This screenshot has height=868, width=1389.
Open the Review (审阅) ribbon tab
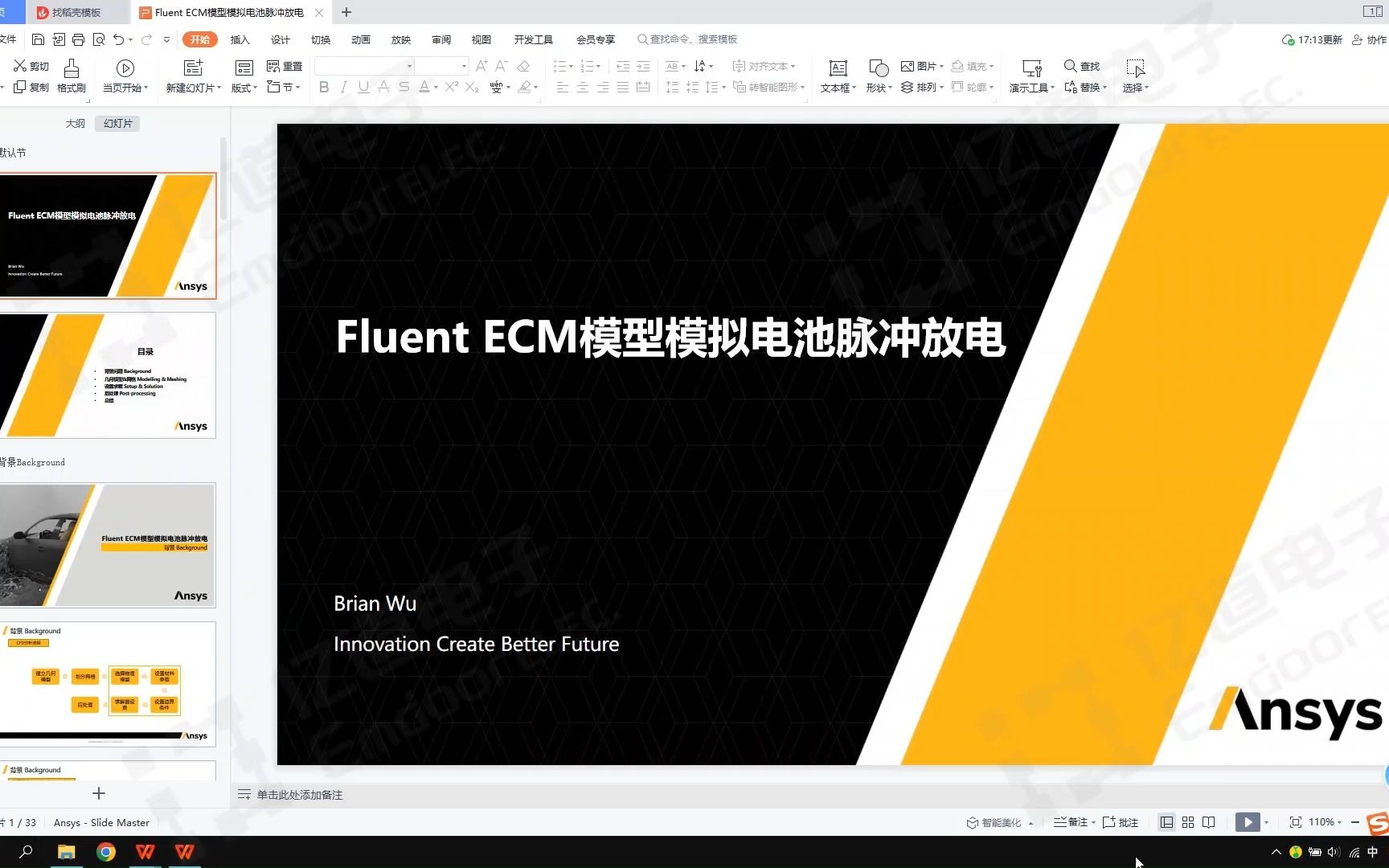[x=440, y=39]
